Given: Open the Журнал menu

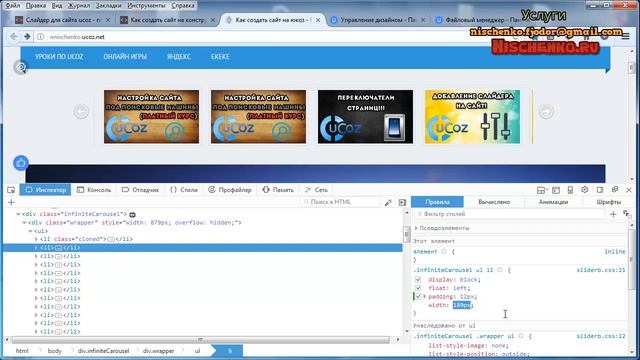Looking at the screenshot, I should pos(78,6).
